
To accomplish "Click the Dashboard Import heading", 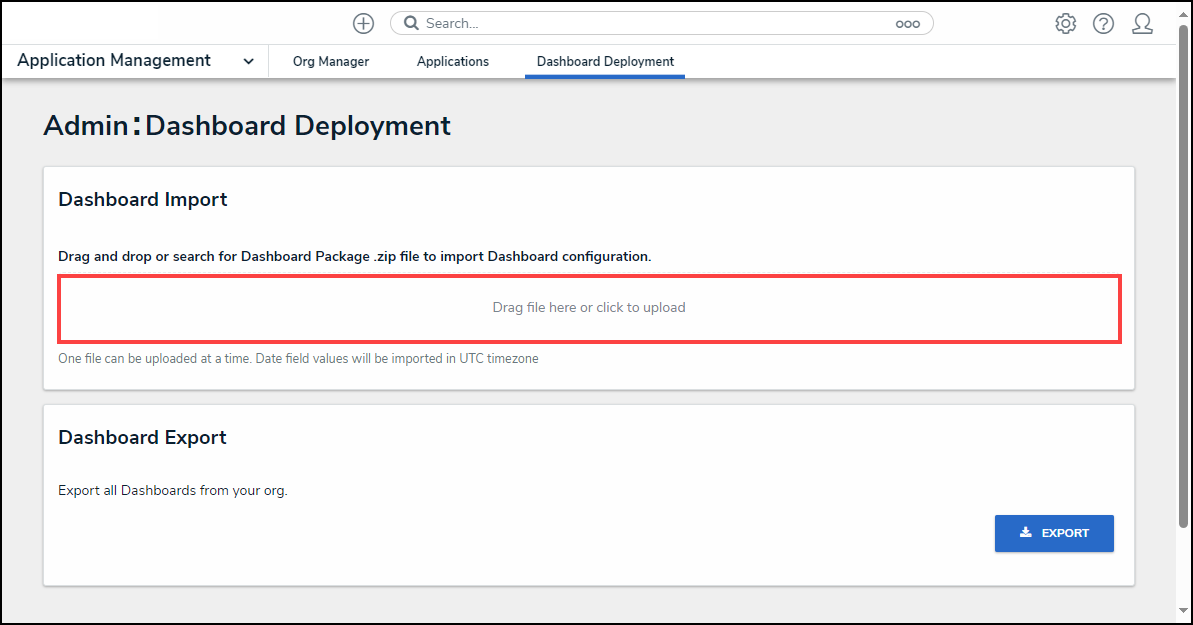I will 143,200.
